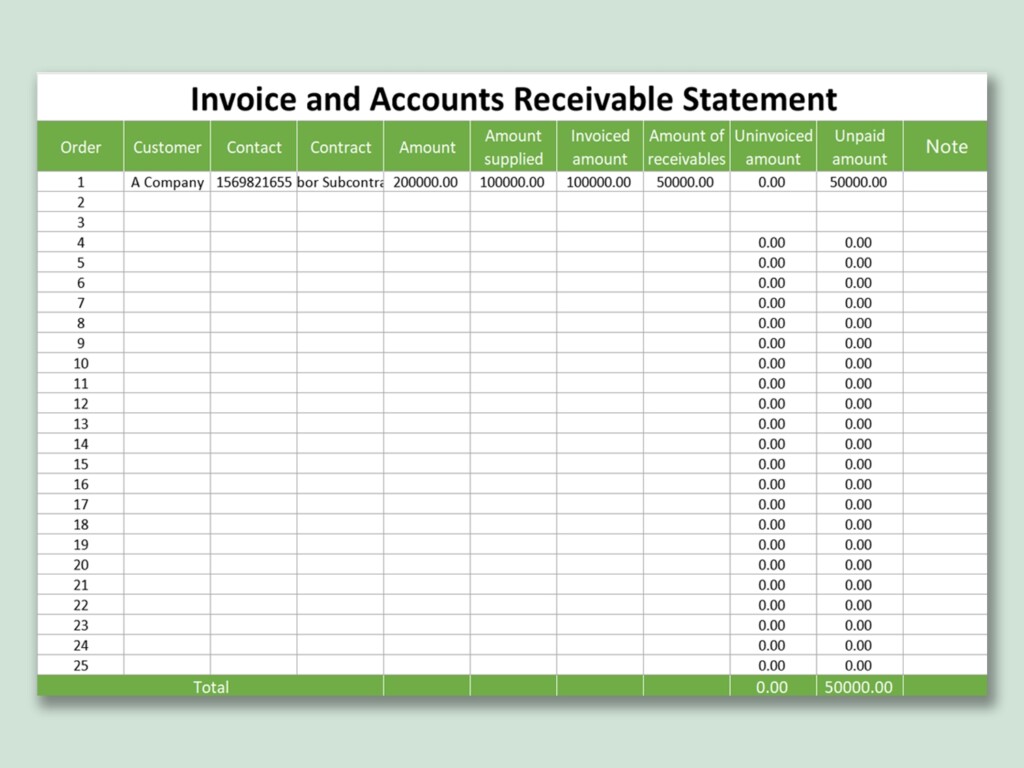Click the Unpaid 0.00 cell in row 14
Screen dimensions: 1024x768
[x=858, y=444]
